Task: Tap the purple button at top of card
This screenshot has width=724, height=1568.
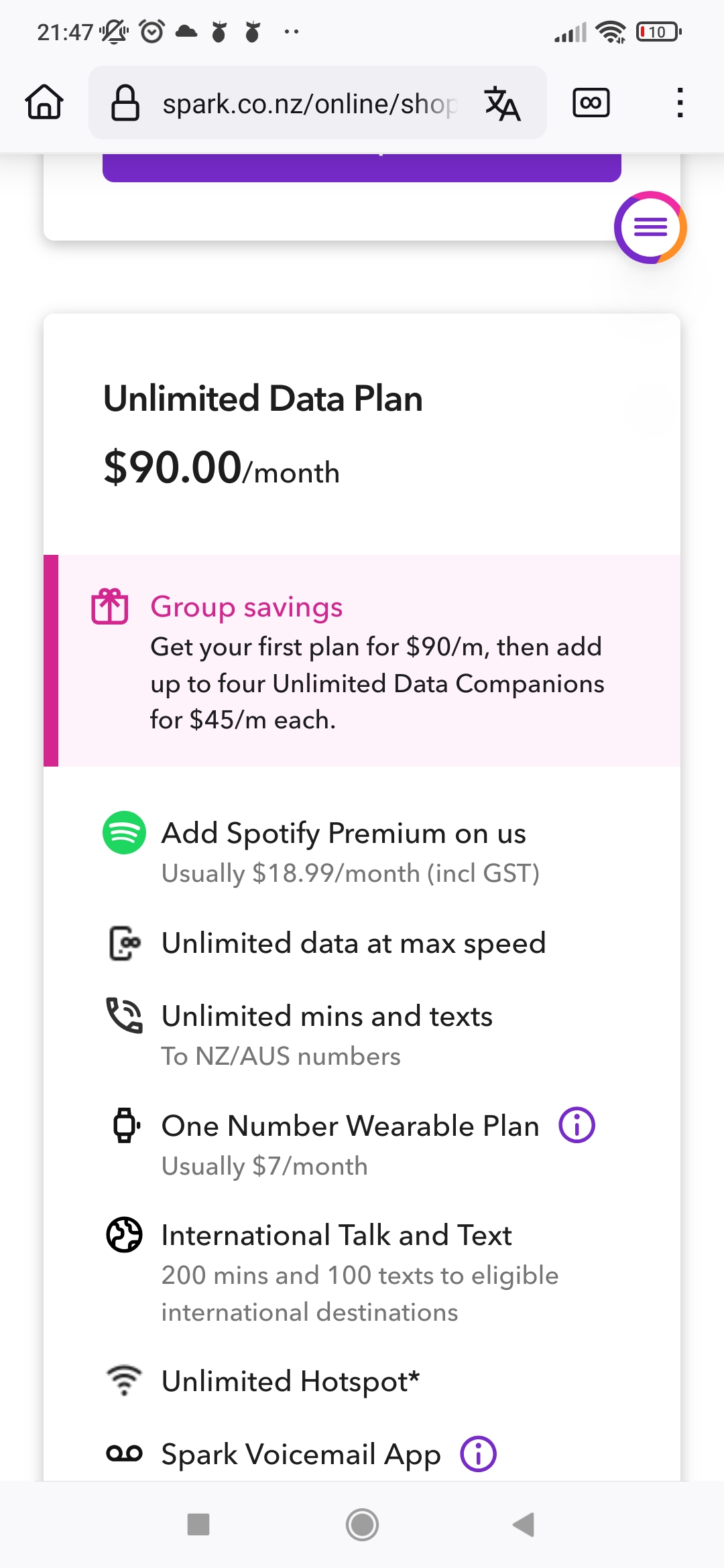Action: pyautogui.click(x=362, y=168)
